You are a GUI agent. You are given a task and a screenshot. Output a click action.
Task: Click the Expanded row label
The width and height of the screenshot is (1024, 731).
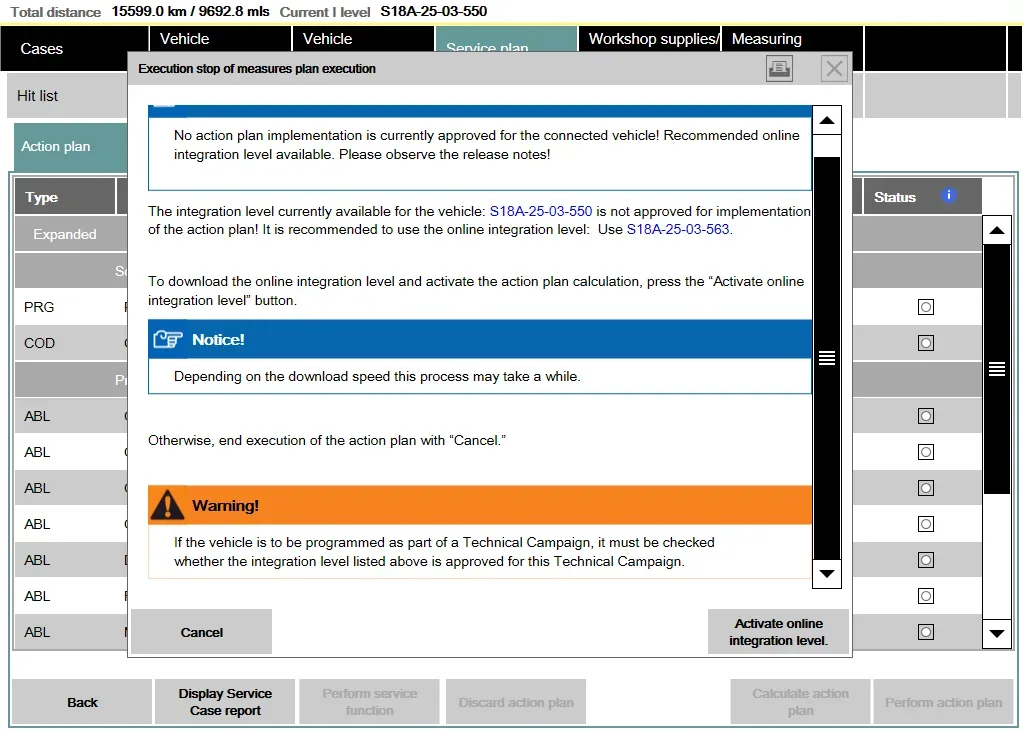coord(65,234)
